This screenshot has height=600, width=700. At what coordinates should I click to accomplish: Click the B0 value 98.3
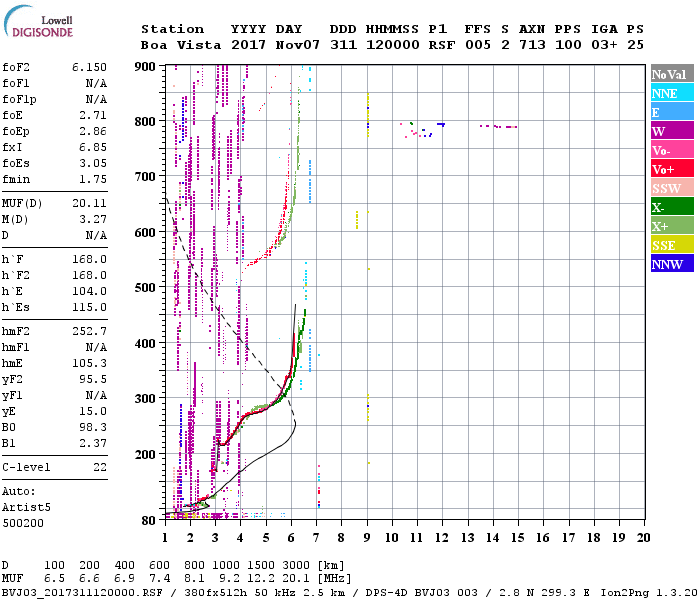[93, 427]
